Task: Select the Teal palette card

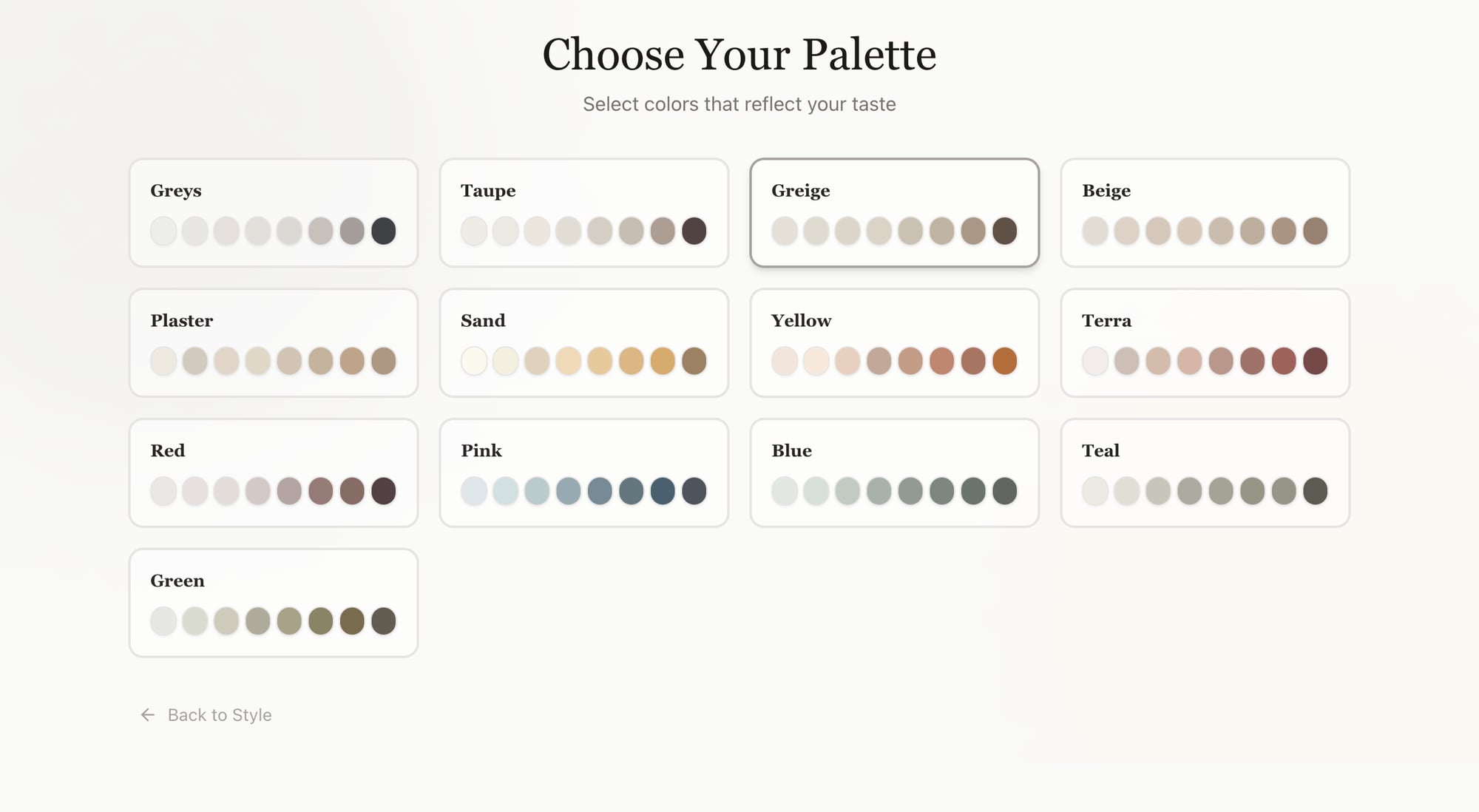Action: point(1205,473)
